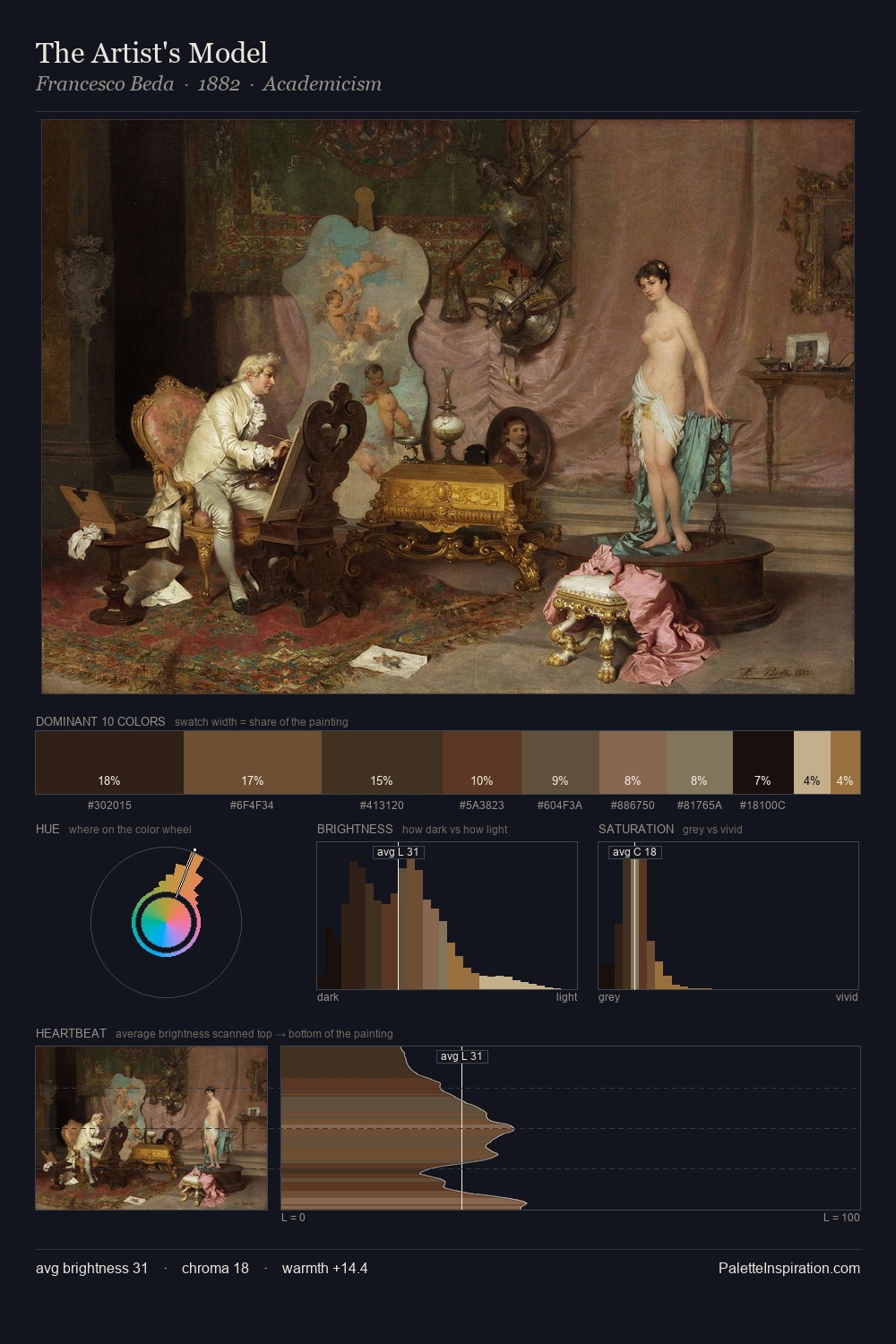Image resolution: width=896 pixels, height=1344 pixels.
Task: Click hex label #18100C
Action: tap(763, 806)
